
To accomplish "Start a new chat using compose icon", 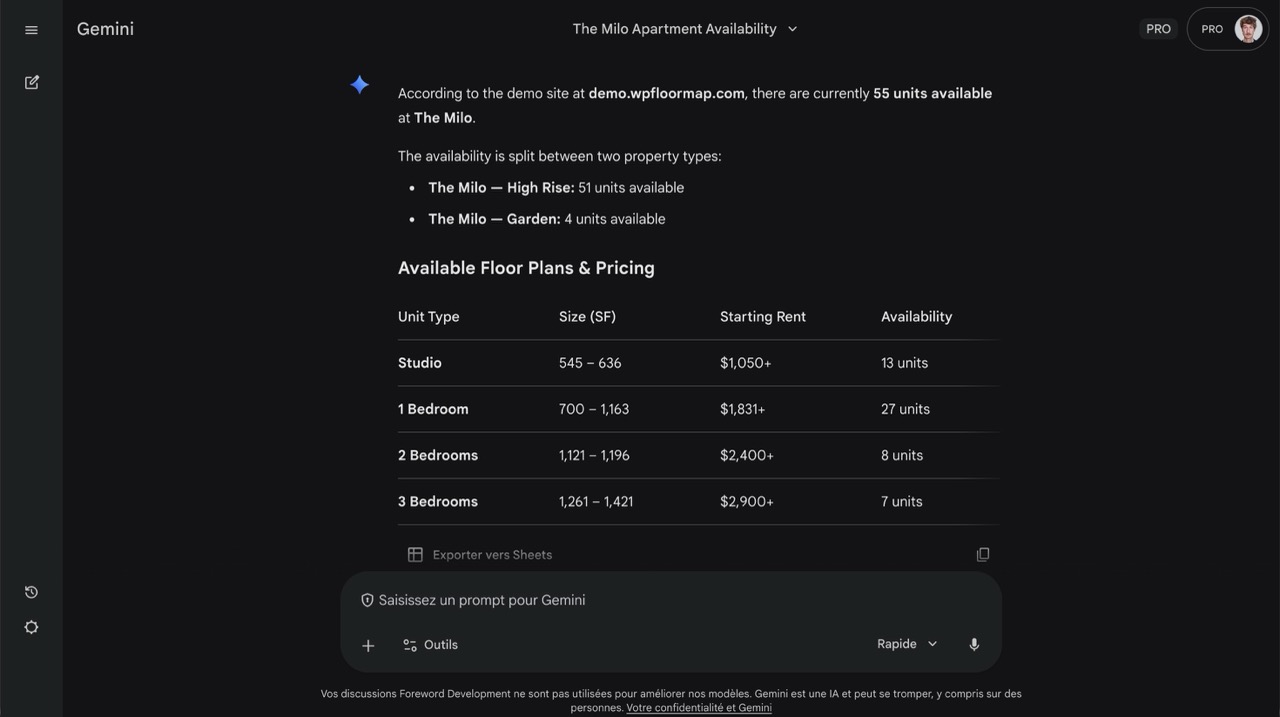I will pyautogui.click(x=30, y=81).
